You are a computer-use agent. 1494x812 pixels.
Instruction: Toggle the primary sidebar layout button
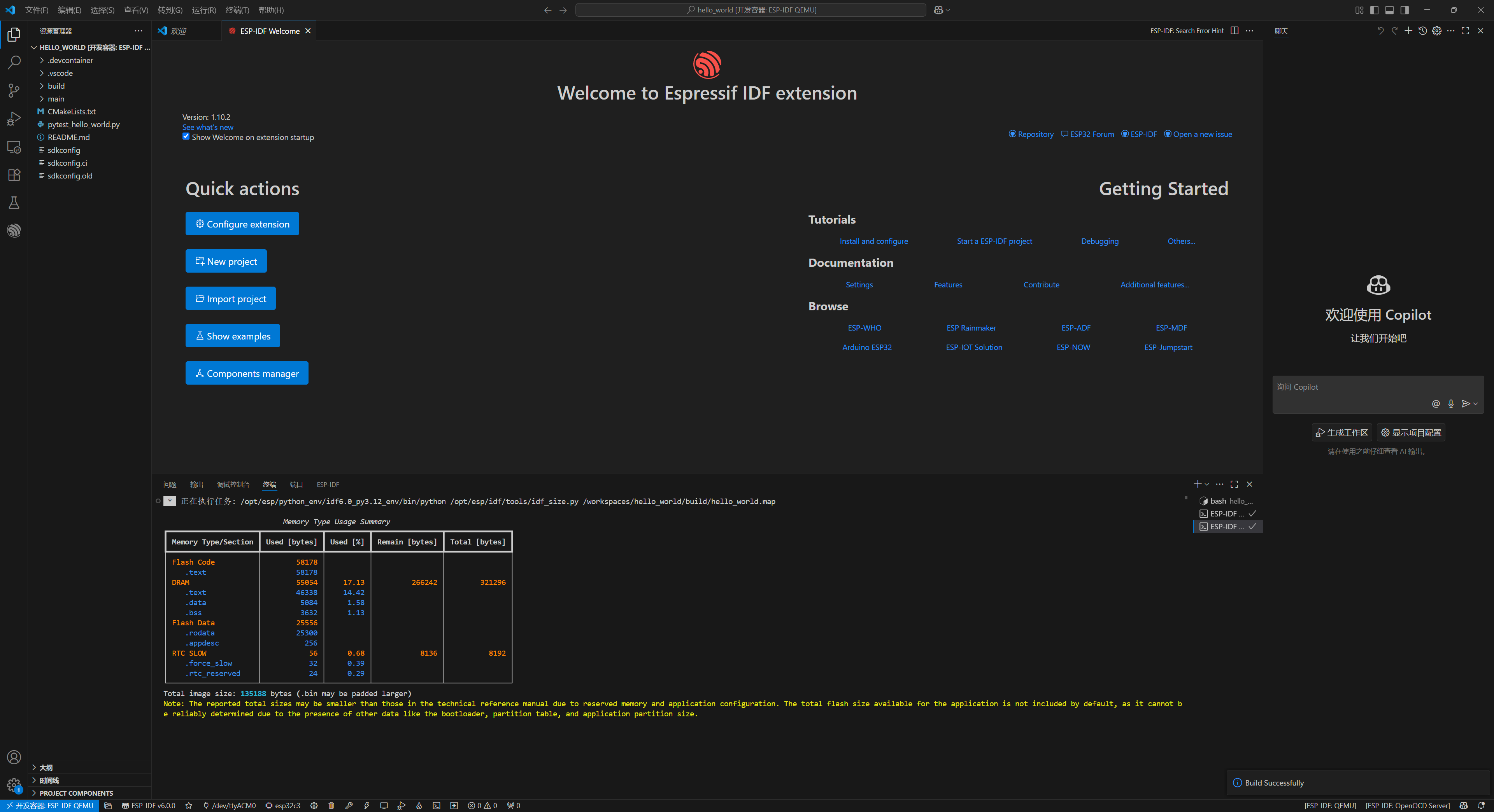[x=1374, y=10]
